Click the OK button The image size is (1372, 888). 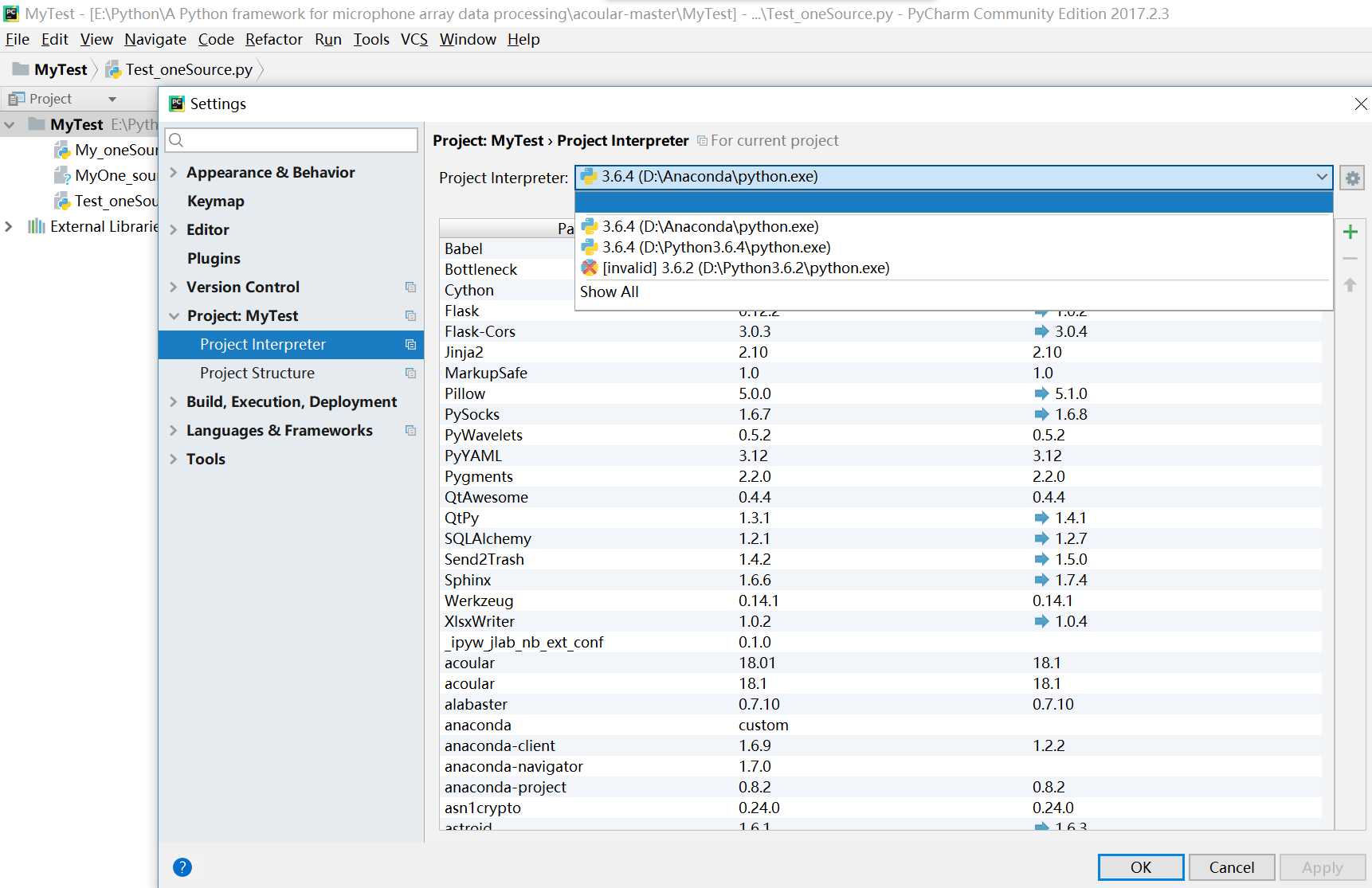[x=1141, y=867]
